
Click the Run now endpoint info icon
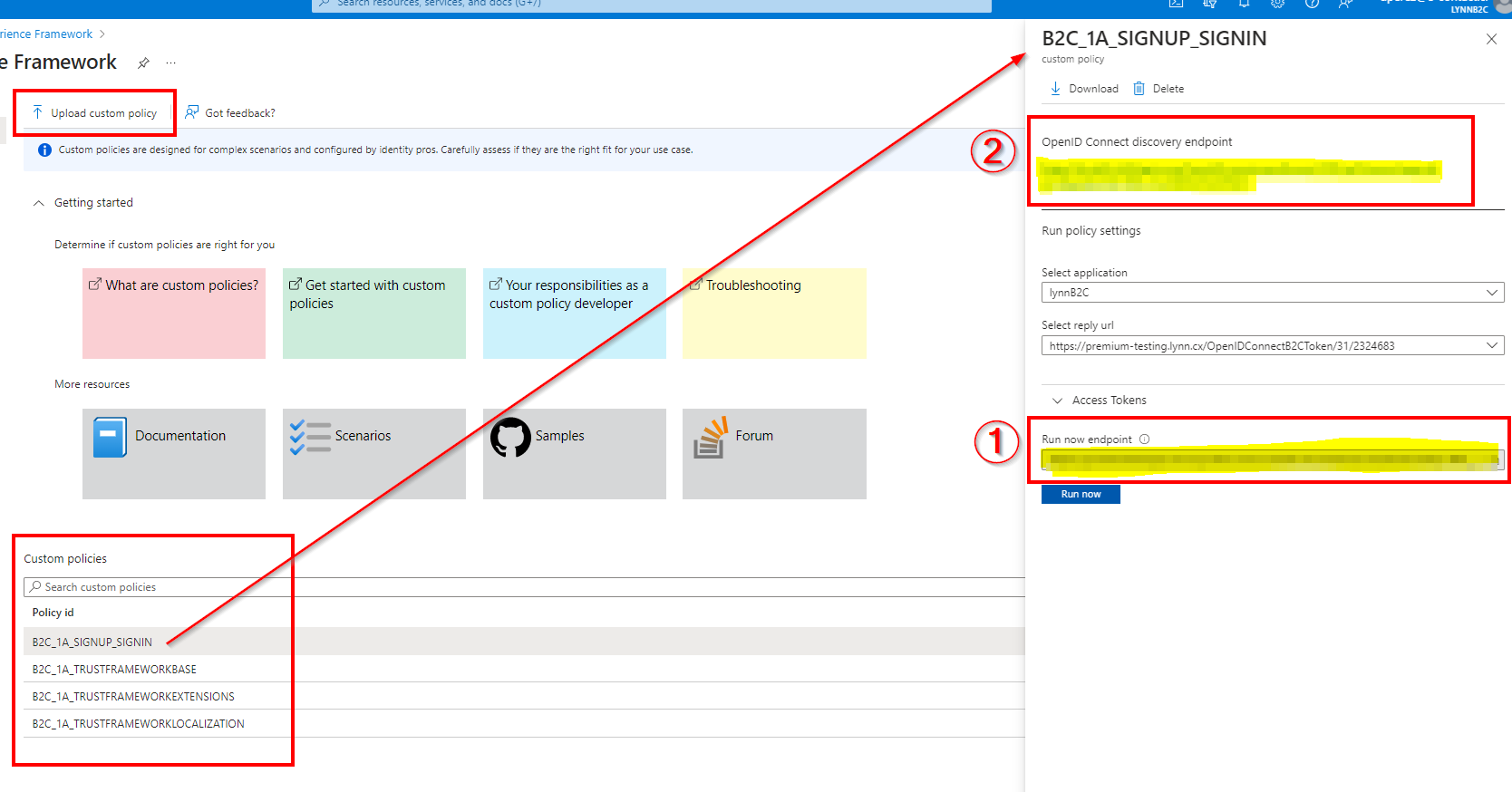click(1144, 439)
